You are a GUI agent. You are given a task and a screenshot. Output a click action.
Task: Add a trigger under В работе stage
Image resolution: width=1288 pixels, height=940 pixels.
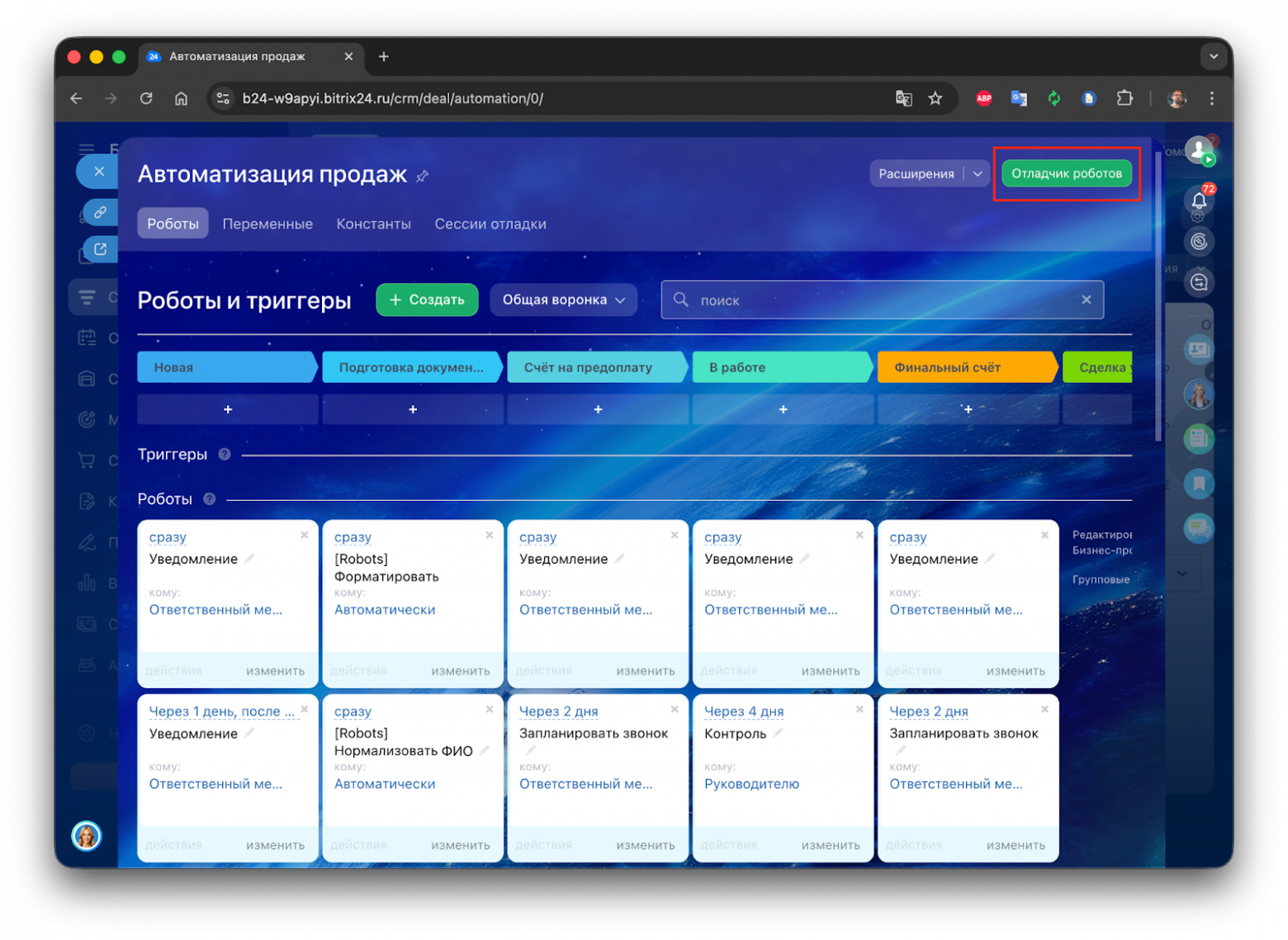tap(783, 409)
